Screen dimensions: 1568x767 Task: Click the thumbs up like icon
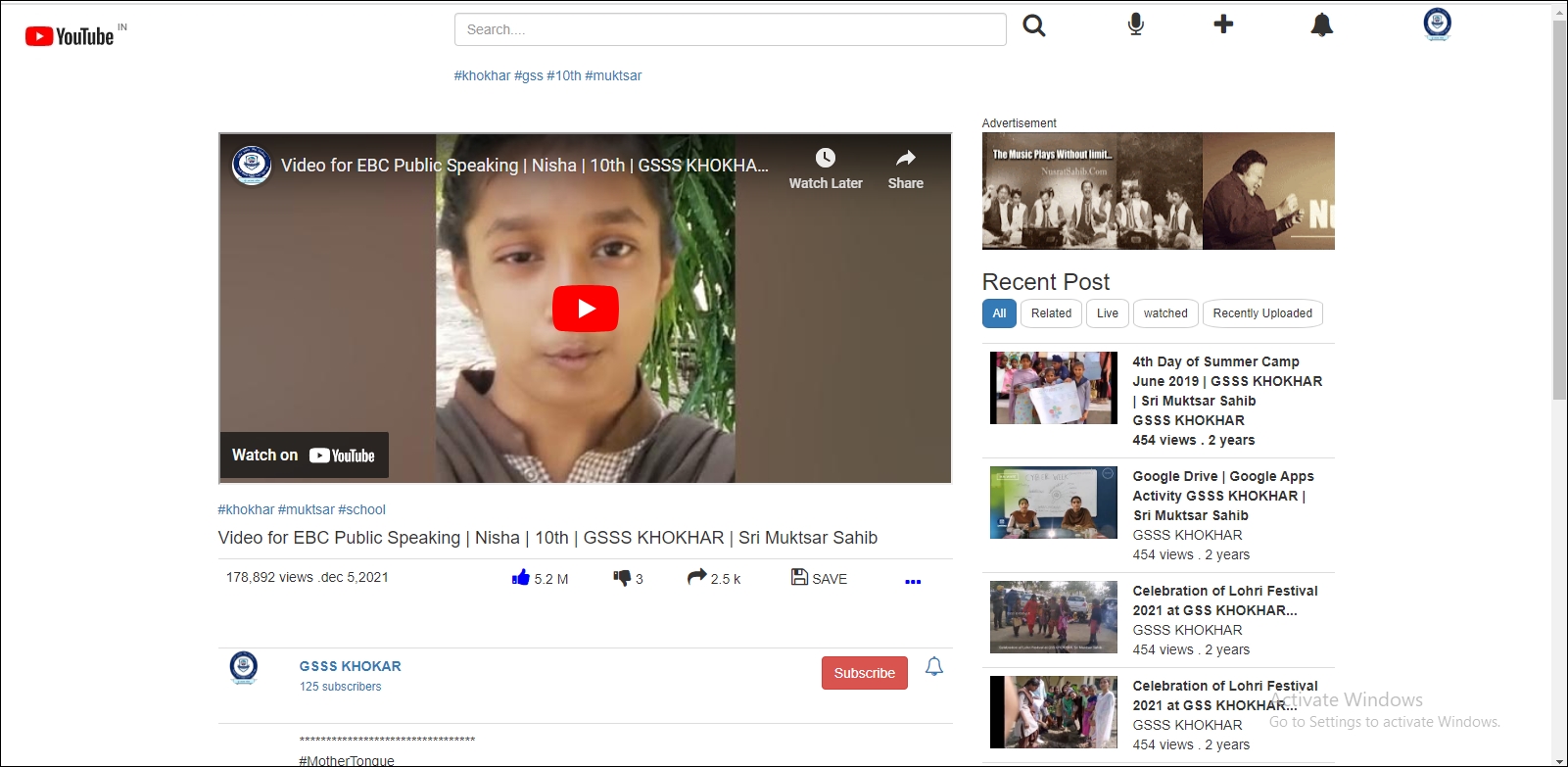(x=520, y=578)
